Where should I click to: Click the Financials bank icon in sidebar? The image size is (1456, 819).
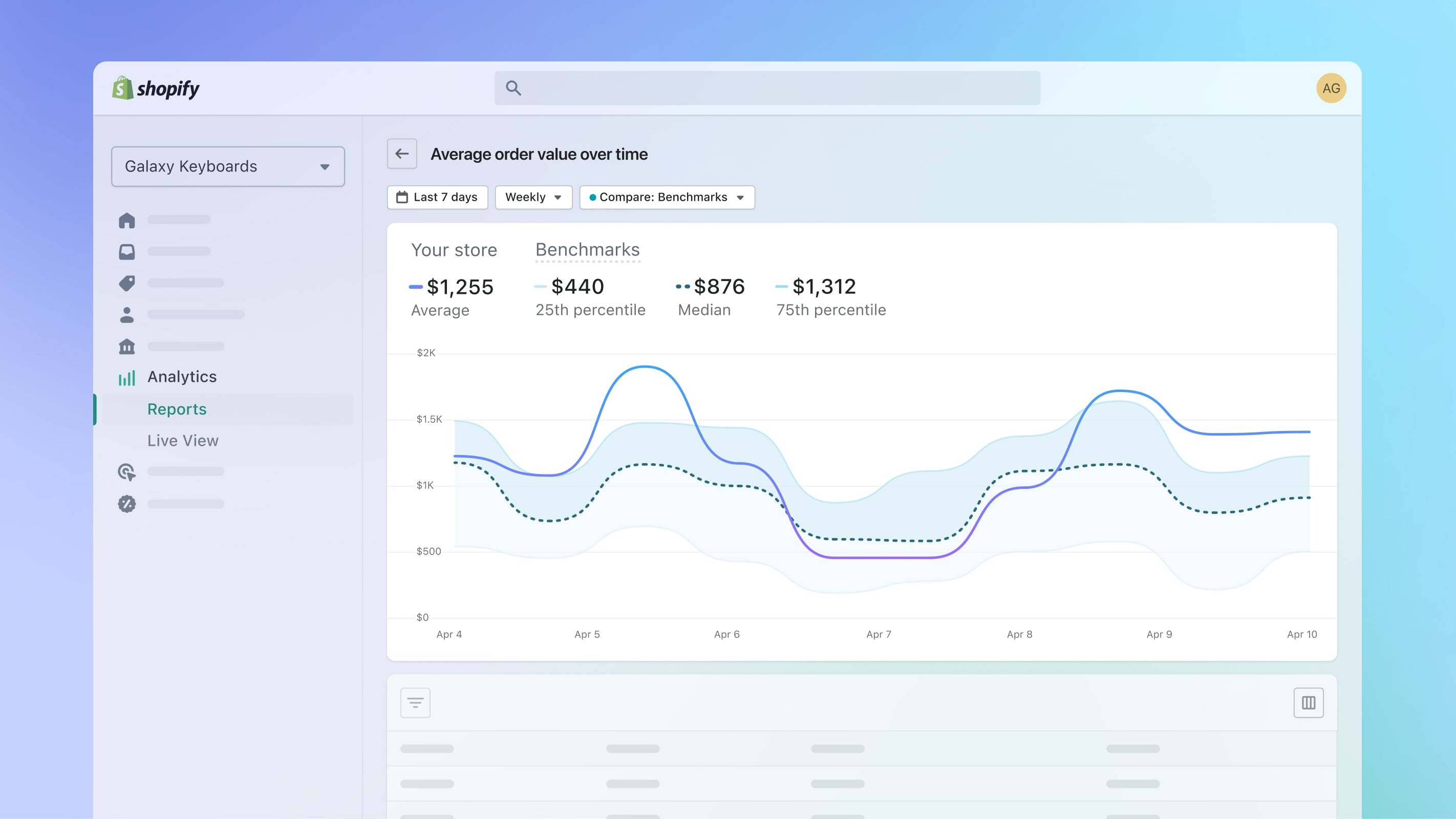(x=127, y=346)
